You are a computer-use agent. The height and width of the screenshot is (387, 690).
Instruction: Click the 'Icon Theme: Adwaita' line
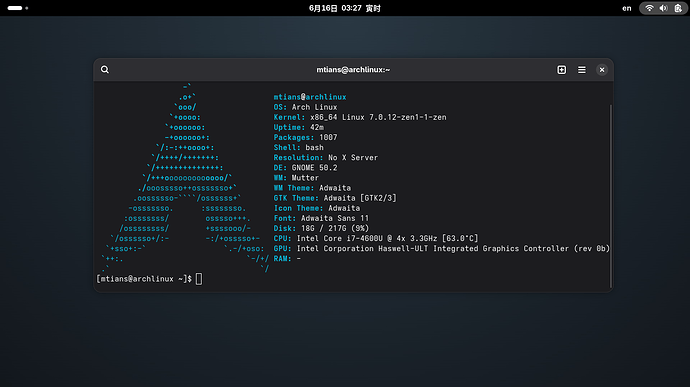click(x=317, y=208)
